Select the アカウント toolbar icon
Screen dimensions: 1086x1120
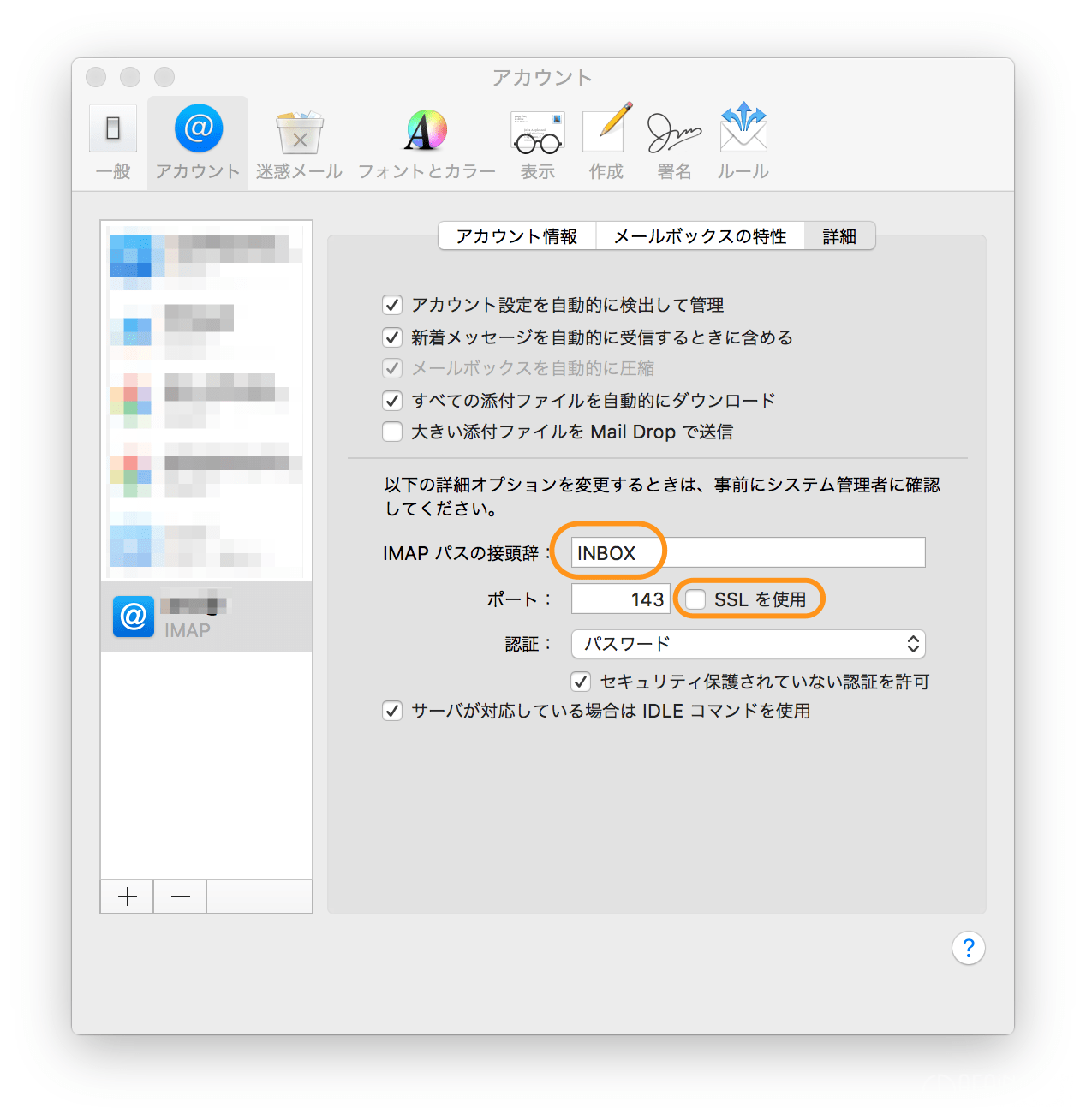click(x=198, y=142)
